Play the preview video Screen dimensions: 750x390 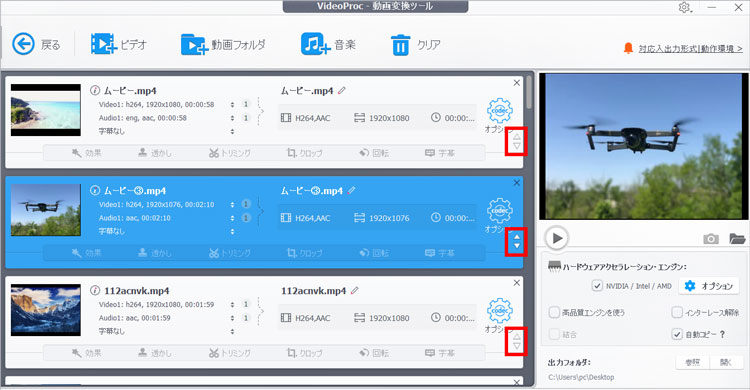click(557, 238)
